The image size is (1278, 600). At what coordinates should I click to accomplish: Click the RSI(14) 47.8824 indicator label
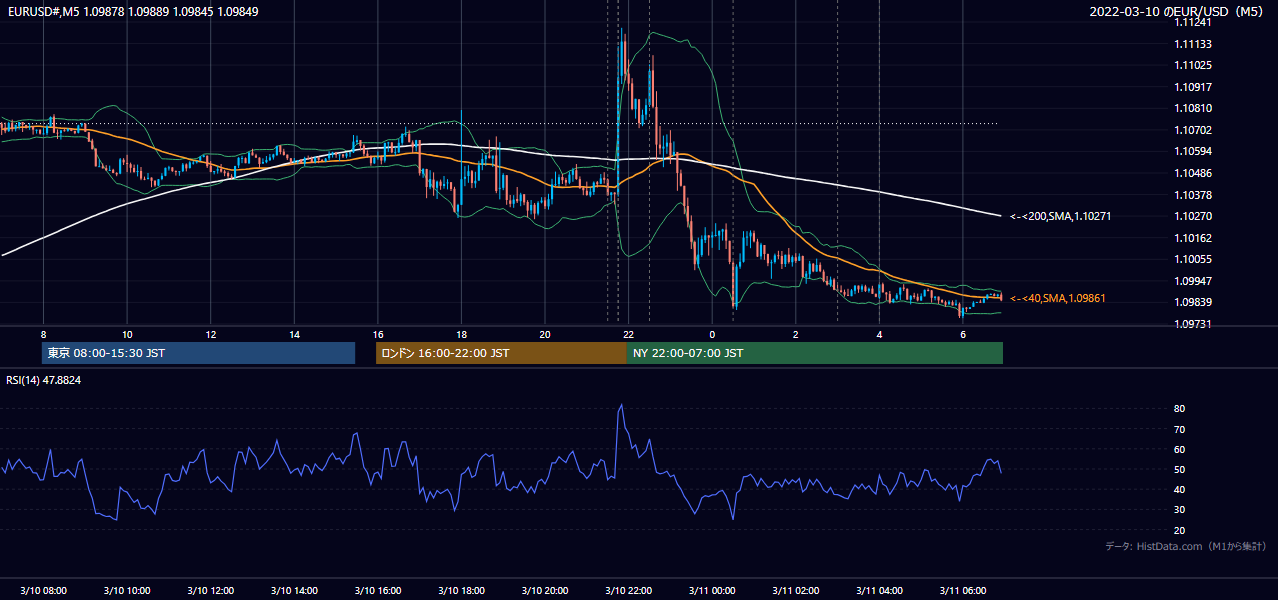44,380
